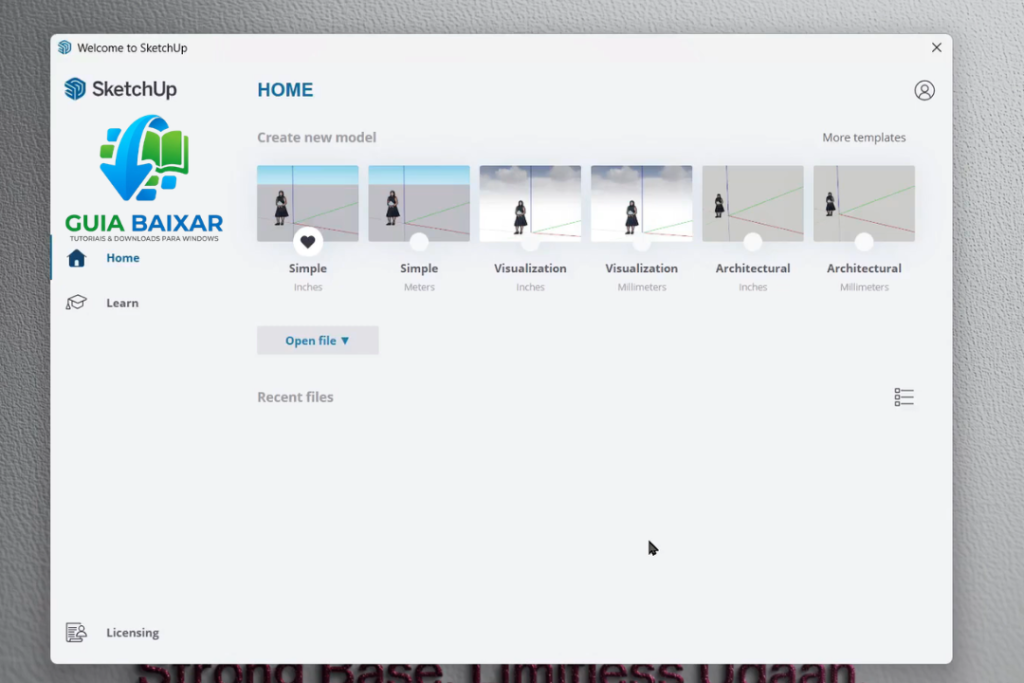Click the Home house icon in sidebar
The image size is (1024, 683).
[76, 258]
